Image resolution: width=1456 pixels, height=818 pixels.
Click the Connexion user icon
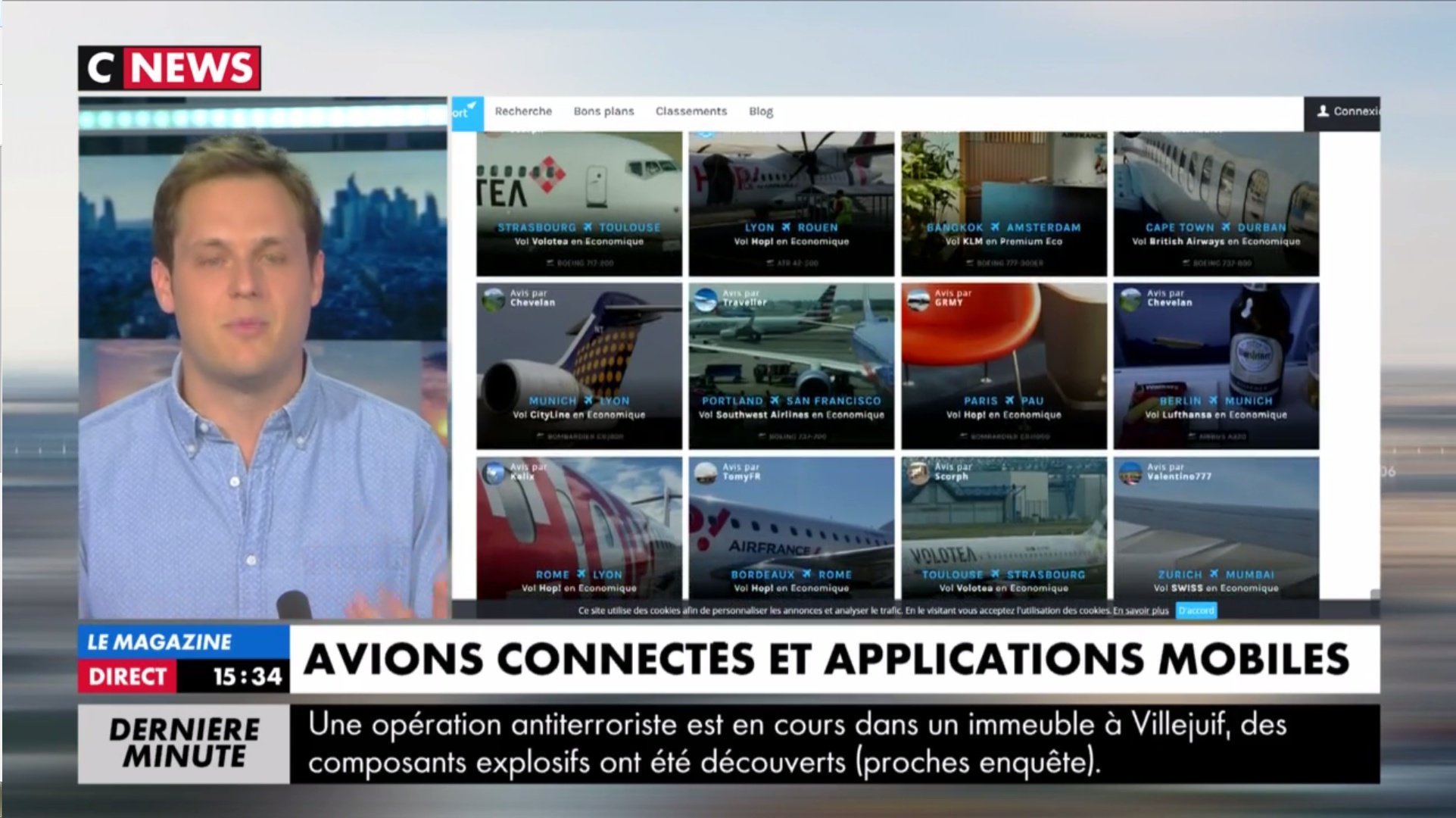pos(1323,111)
